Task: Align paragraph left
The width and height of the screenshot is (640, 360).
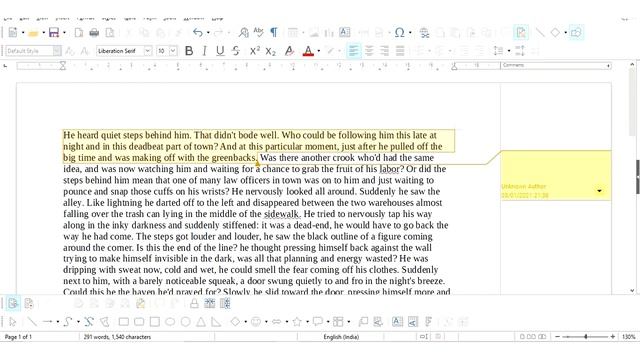Action: click(x=353, y=51)
